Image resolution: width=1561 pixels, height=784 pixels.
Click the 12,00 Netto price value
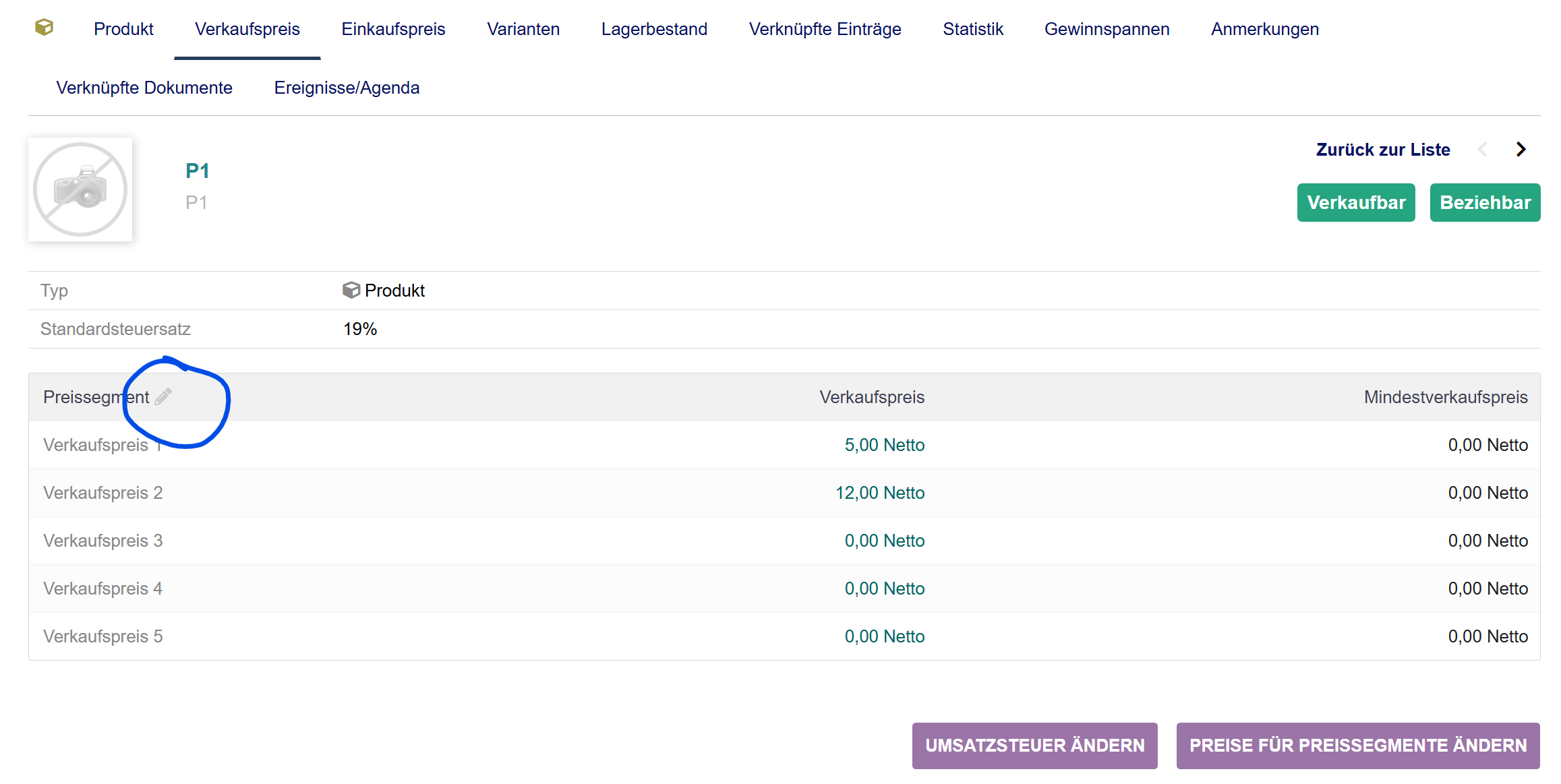pos(879,493)
